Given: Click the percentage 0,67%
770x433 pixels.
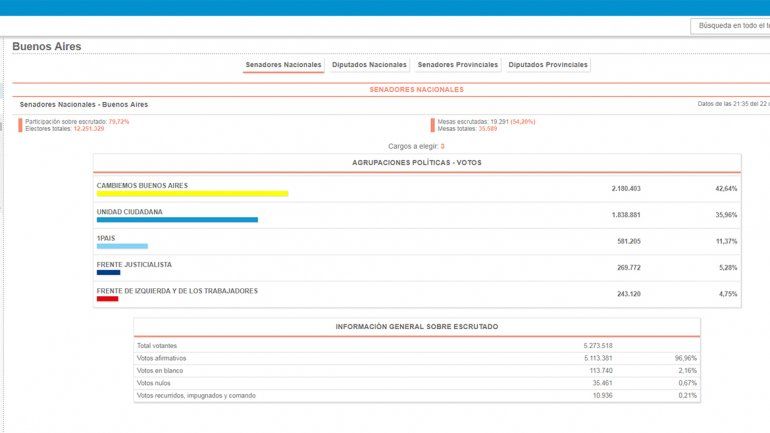Looking at the screenshot, I should click(688, 383).
